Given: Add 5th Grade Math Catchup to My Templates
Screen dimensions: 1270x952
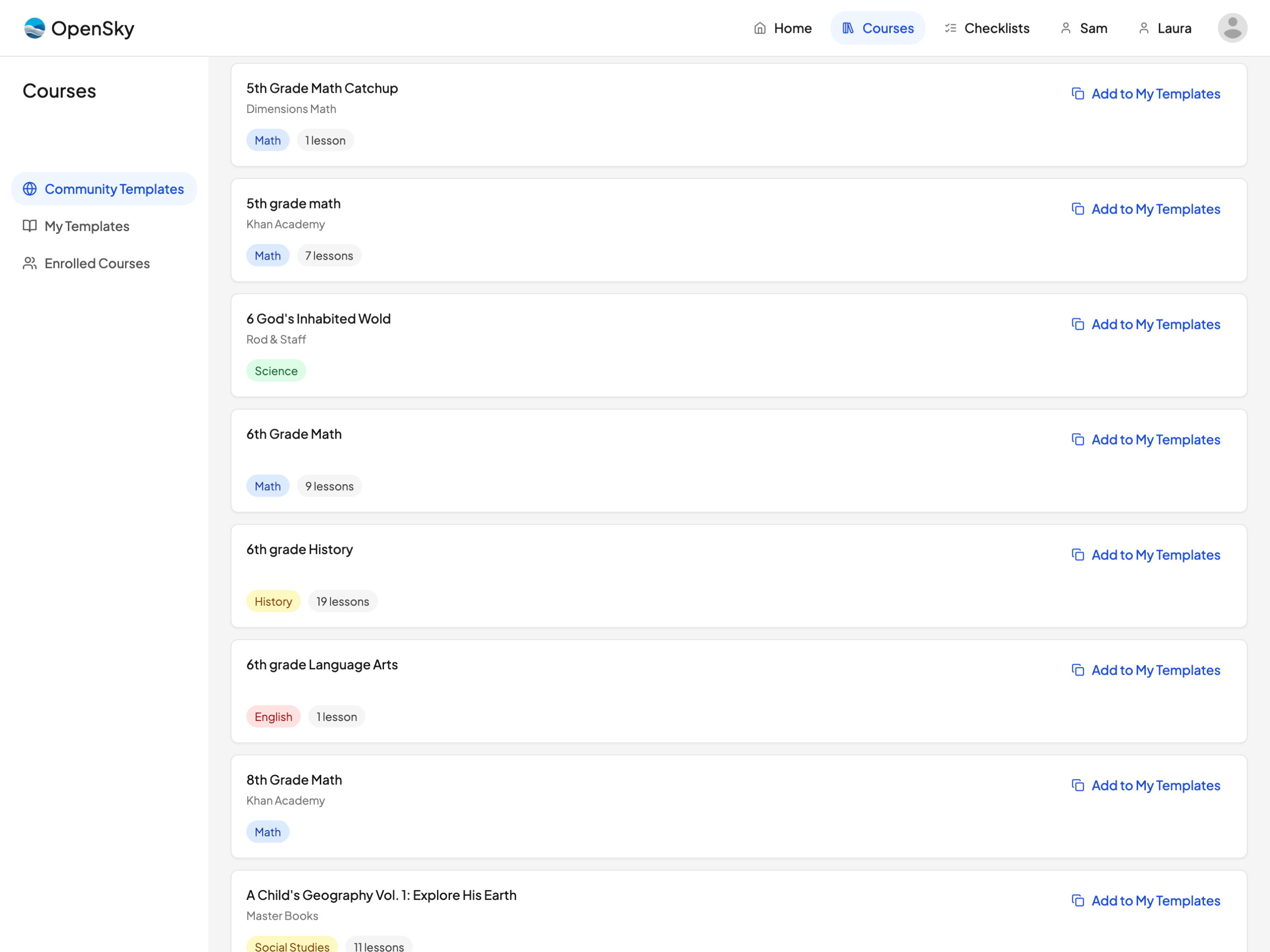Looking at the screenshot, I should [x=1145, y=94].
